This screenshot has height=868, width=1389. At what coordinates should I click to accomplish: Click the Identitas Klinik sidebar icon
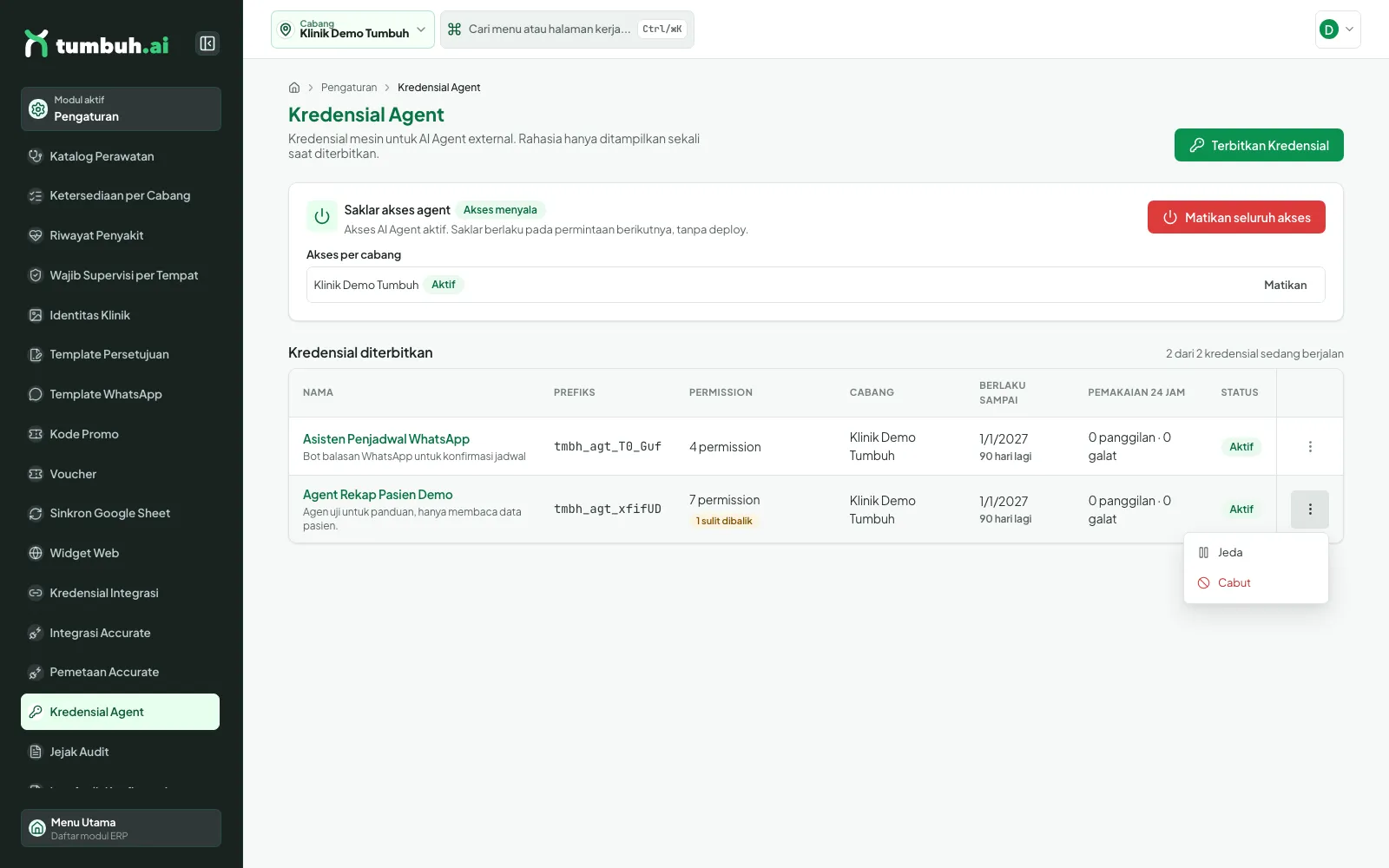[x=36, y=315]
